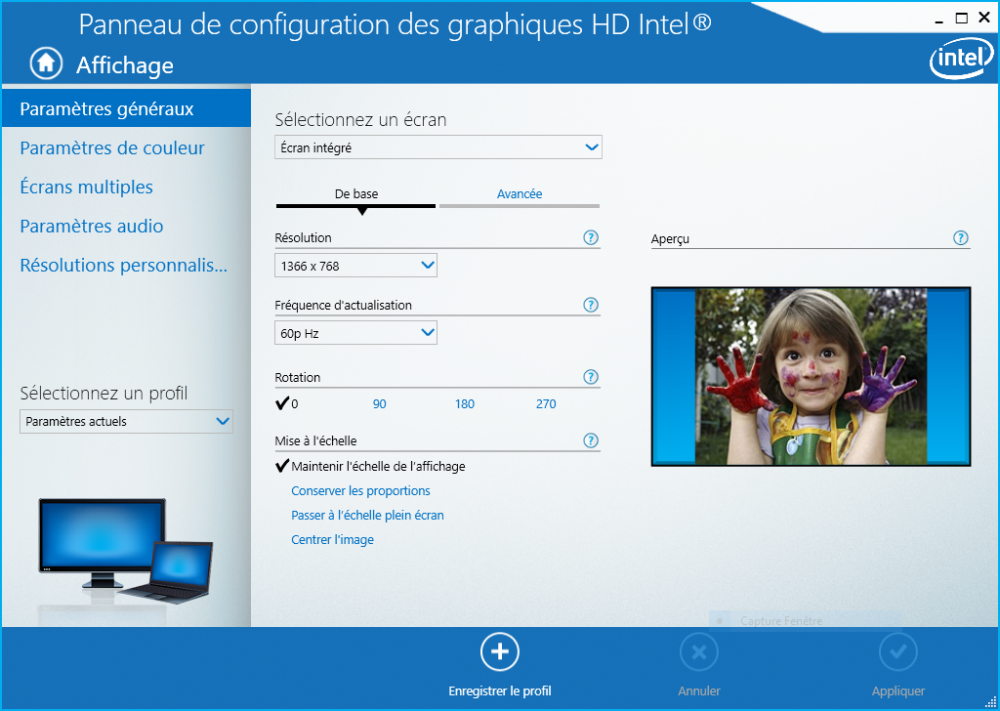Open Paramètres de couleur in sidebar

[112, 148]
